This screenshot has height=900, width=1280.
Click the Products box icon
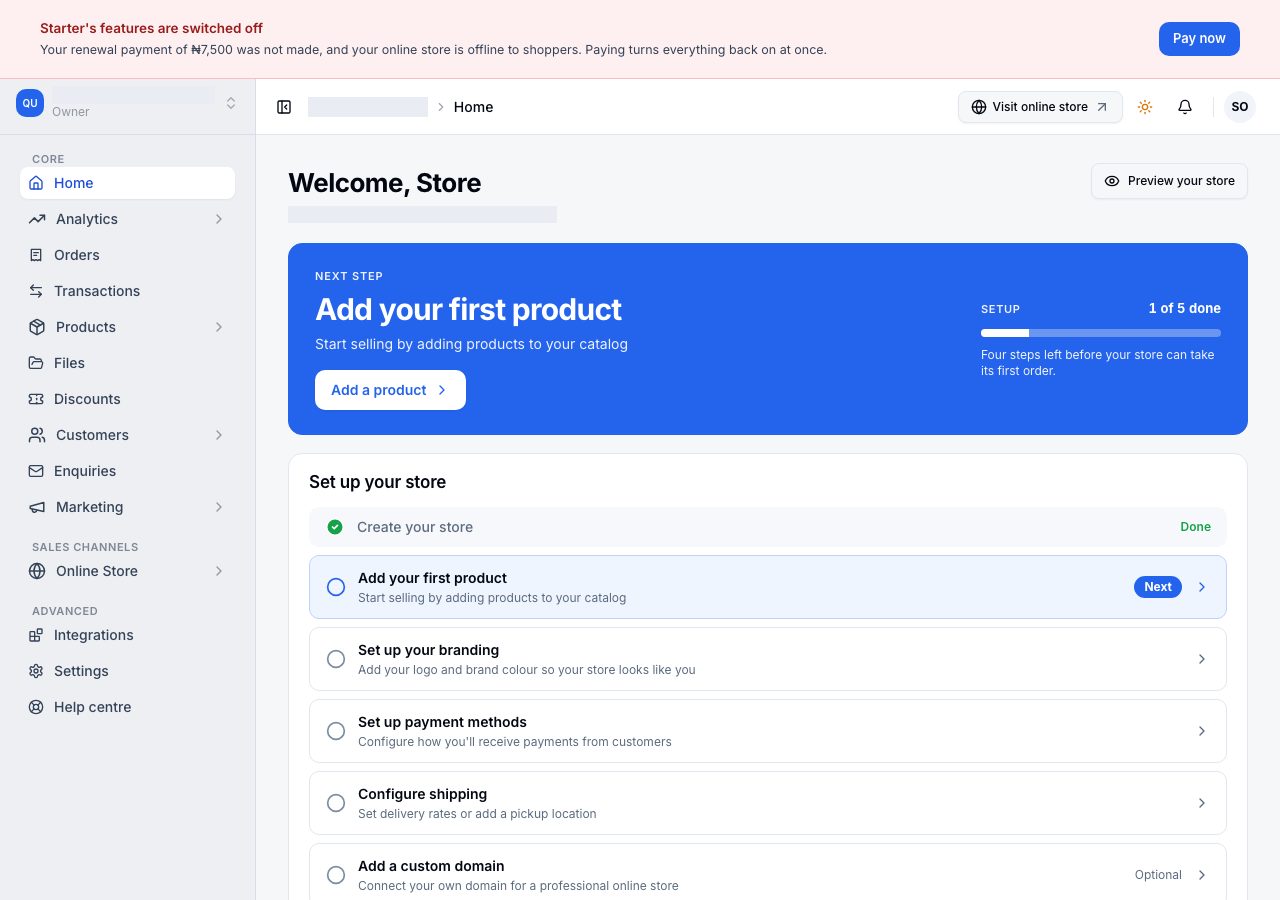[x=37, y=327]
